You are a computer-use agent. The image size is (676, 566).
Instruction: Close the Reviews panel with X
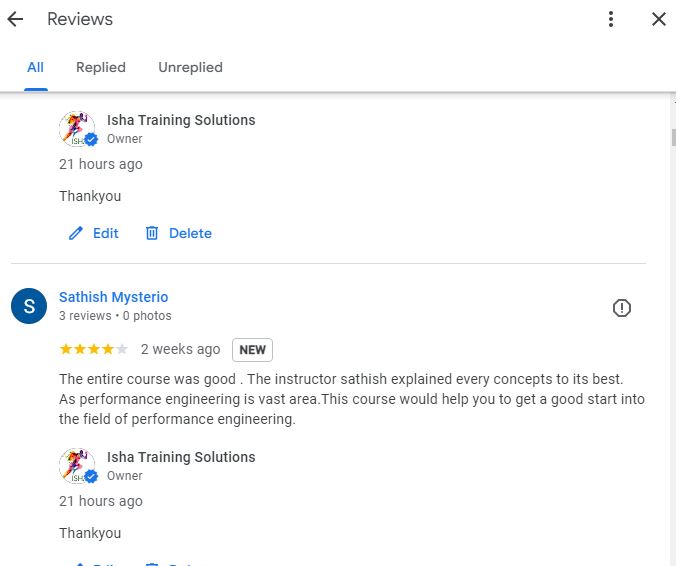(659, 19)
